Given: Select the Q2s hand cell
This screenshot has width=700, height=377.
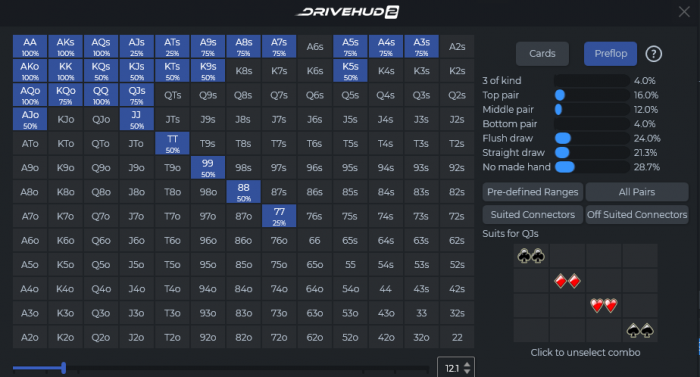Looking at the screenshot, I should point(457,95).
